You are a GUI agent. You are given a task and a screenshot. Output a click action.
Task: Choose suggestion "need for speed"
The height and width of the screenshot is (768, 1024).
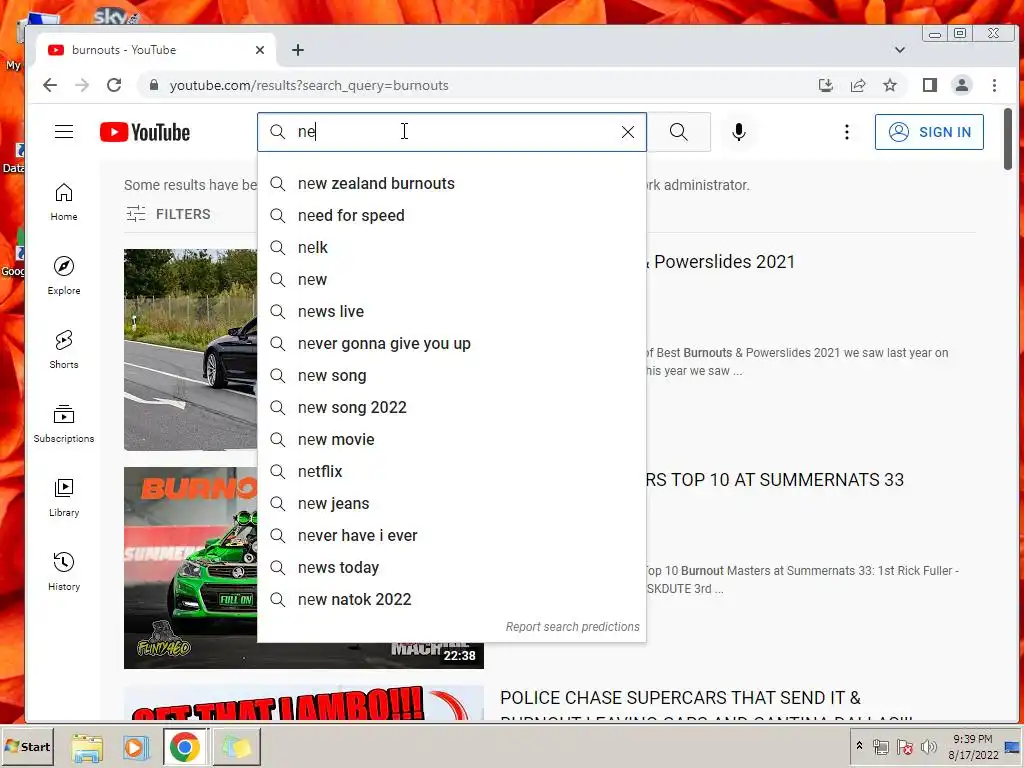(452, 216)
